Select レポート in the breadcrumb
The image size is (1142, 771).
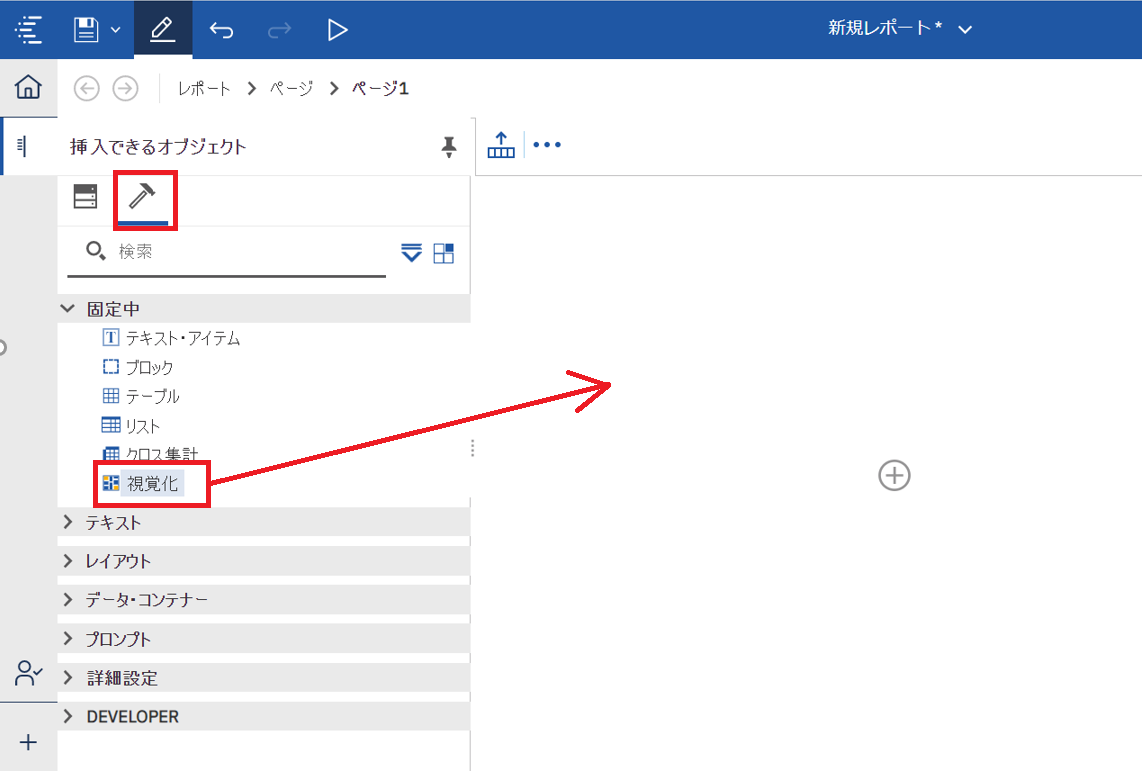[x=204, y=89]
